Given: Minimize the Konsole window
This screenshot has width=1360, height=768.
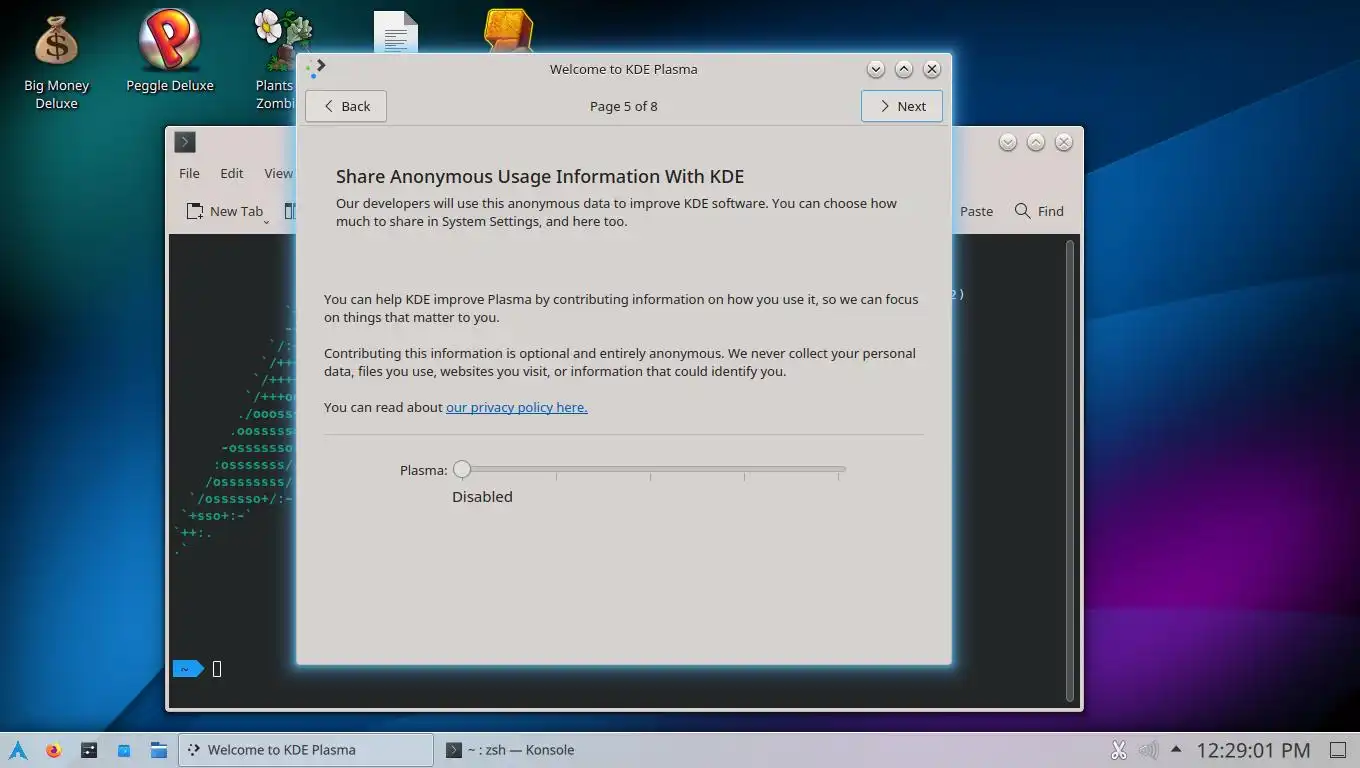Looking at the screenshot, I should (1008, 142).
